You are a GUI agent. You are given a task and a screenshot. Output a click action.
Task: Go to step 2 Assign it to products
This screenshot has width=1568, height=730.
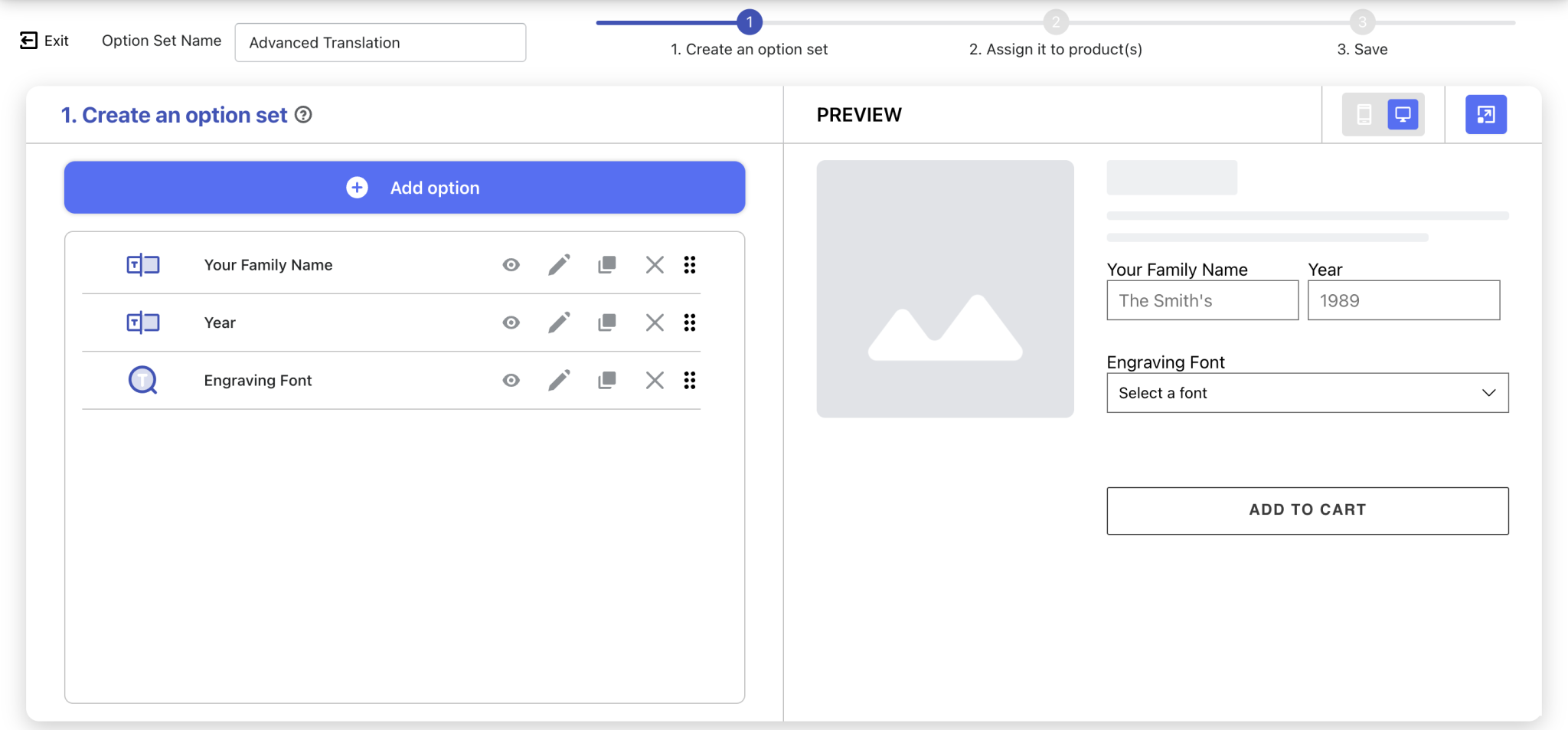(1056, 23)
